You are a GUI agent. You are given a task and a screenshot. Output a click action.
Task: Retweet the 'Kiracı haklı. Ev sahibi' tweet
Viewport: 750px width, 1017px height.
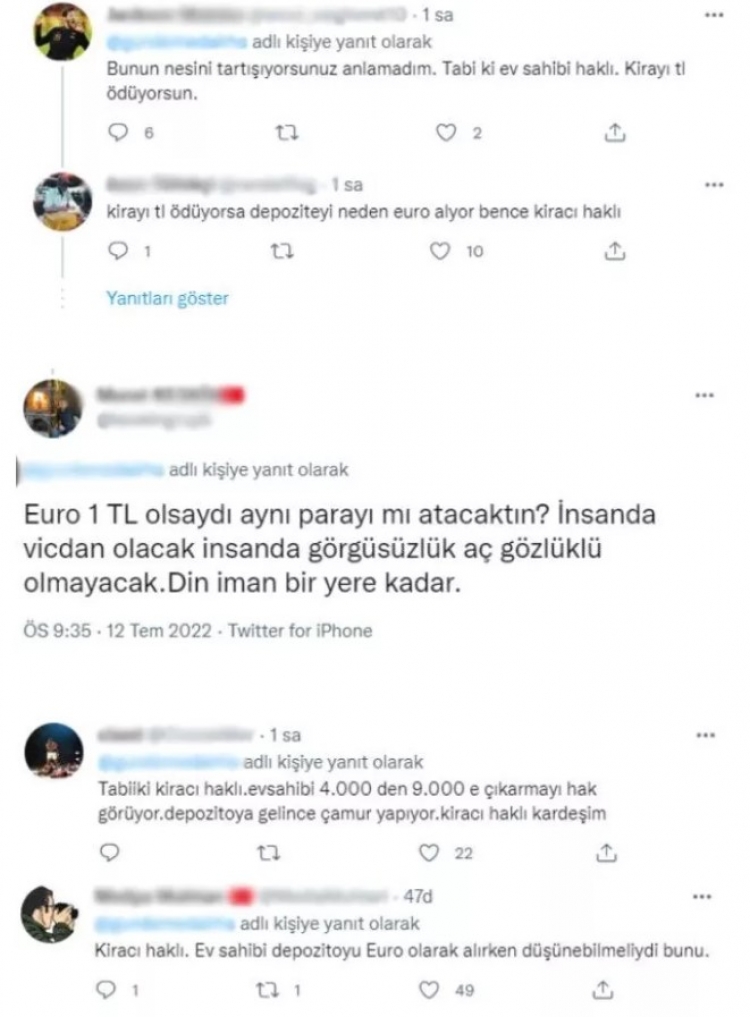267,990
